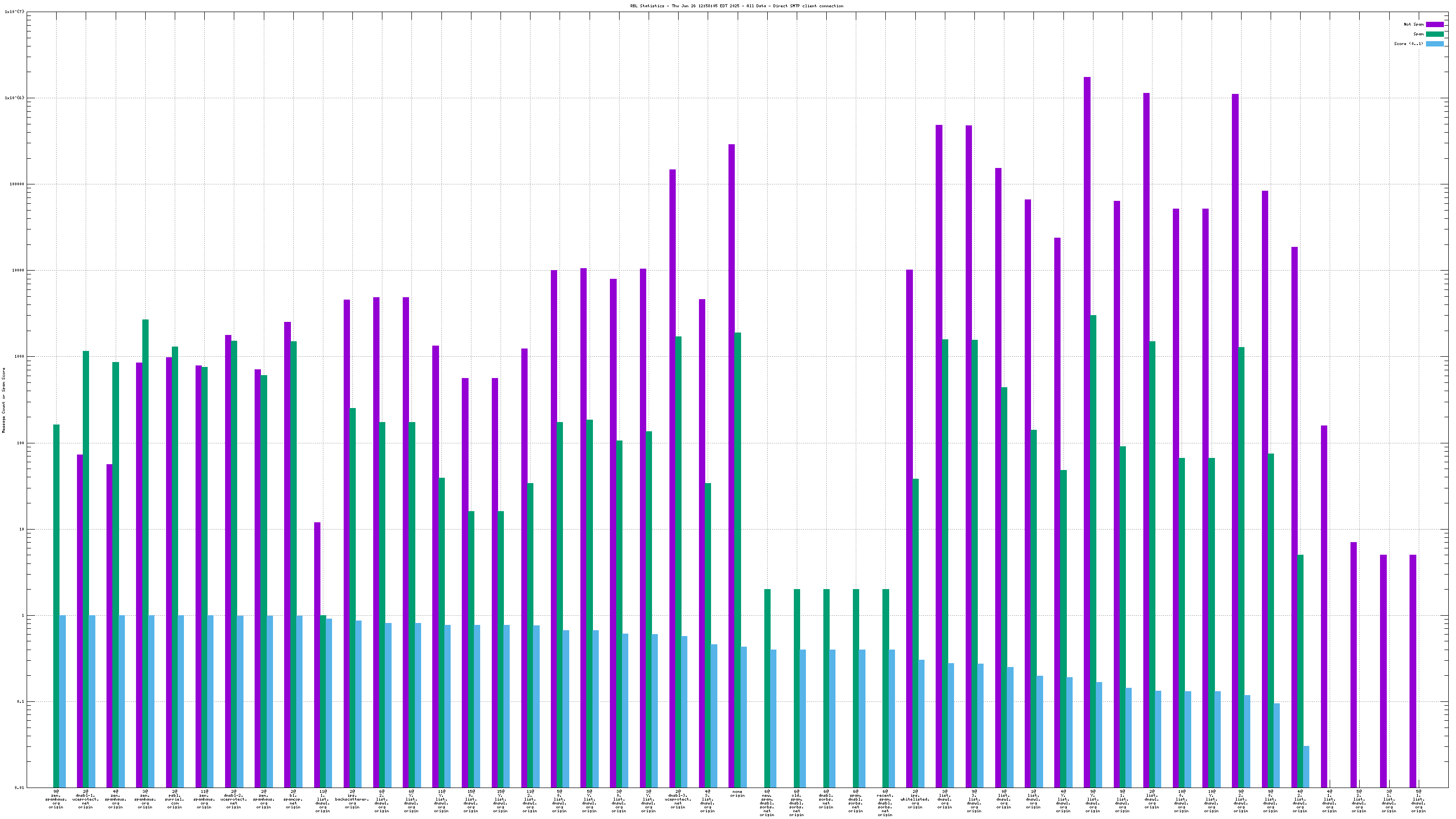Image resolution: width=1456 pixels, height=819 pixels.
Task: Click the 100000 y-axis tick label
Action: click(17, 184)
